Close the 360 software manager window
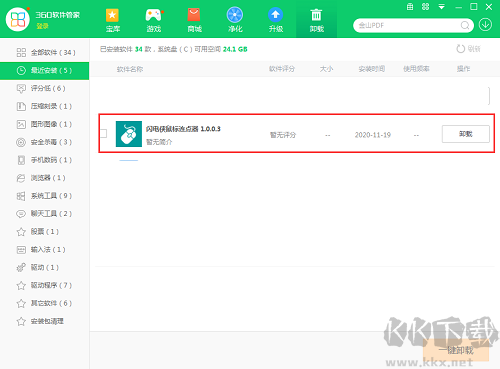The image size is (500, 369). (489, 7)
